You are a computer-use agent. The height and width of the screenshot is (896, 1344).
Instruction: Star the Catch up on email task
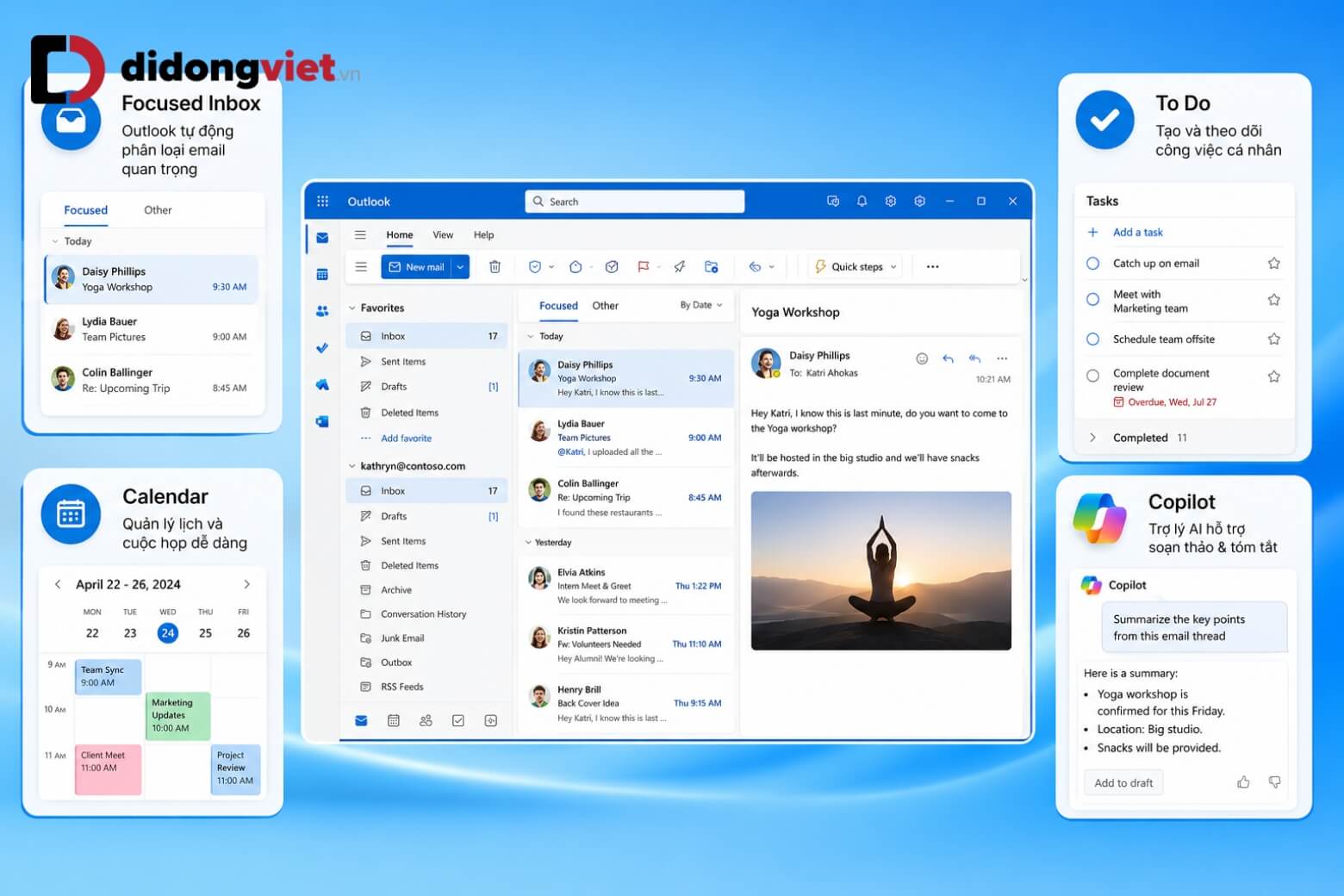click(1273, 264)
